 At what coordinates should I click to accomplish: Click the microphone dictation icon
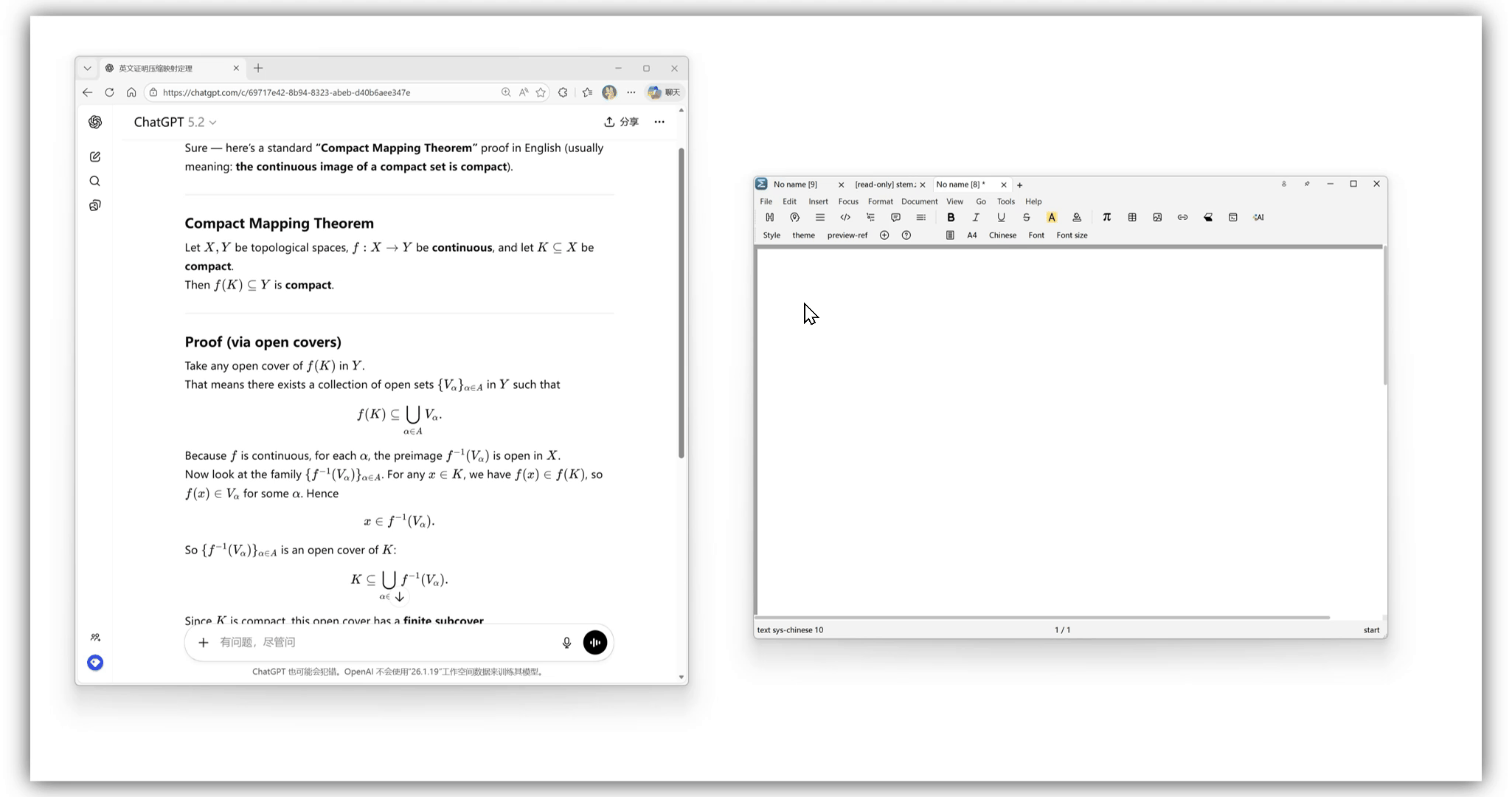coord(566,643)
